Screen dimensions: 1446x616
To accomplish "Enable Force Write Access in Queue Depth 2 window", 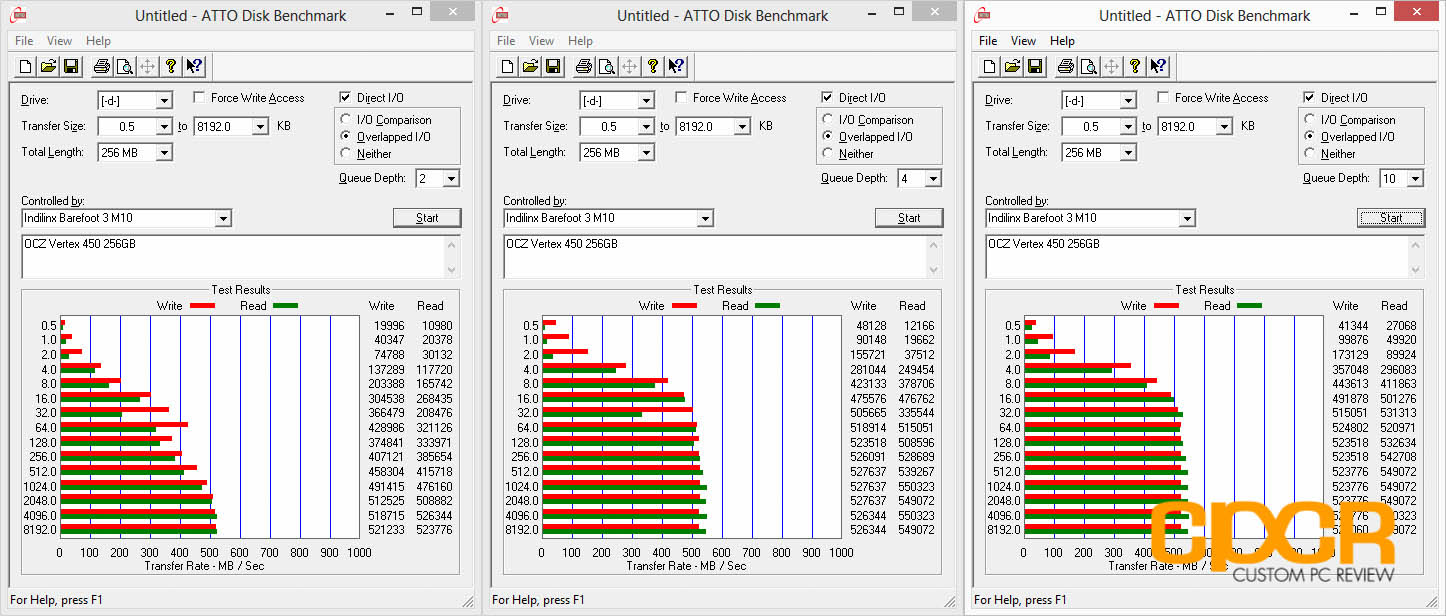I will click(199, 98).
